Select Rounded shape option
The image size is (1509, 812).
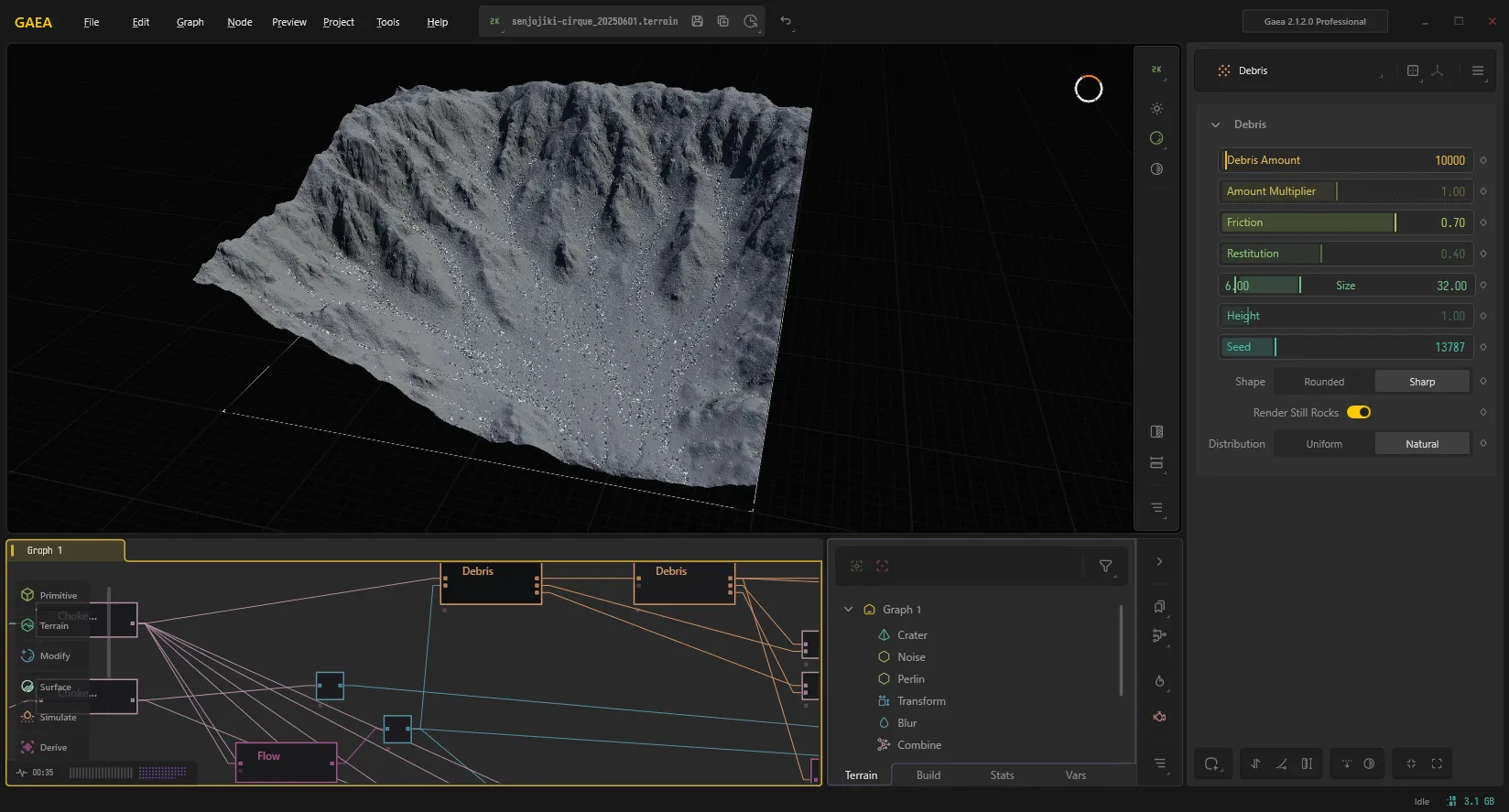[x=1324, y=382]
